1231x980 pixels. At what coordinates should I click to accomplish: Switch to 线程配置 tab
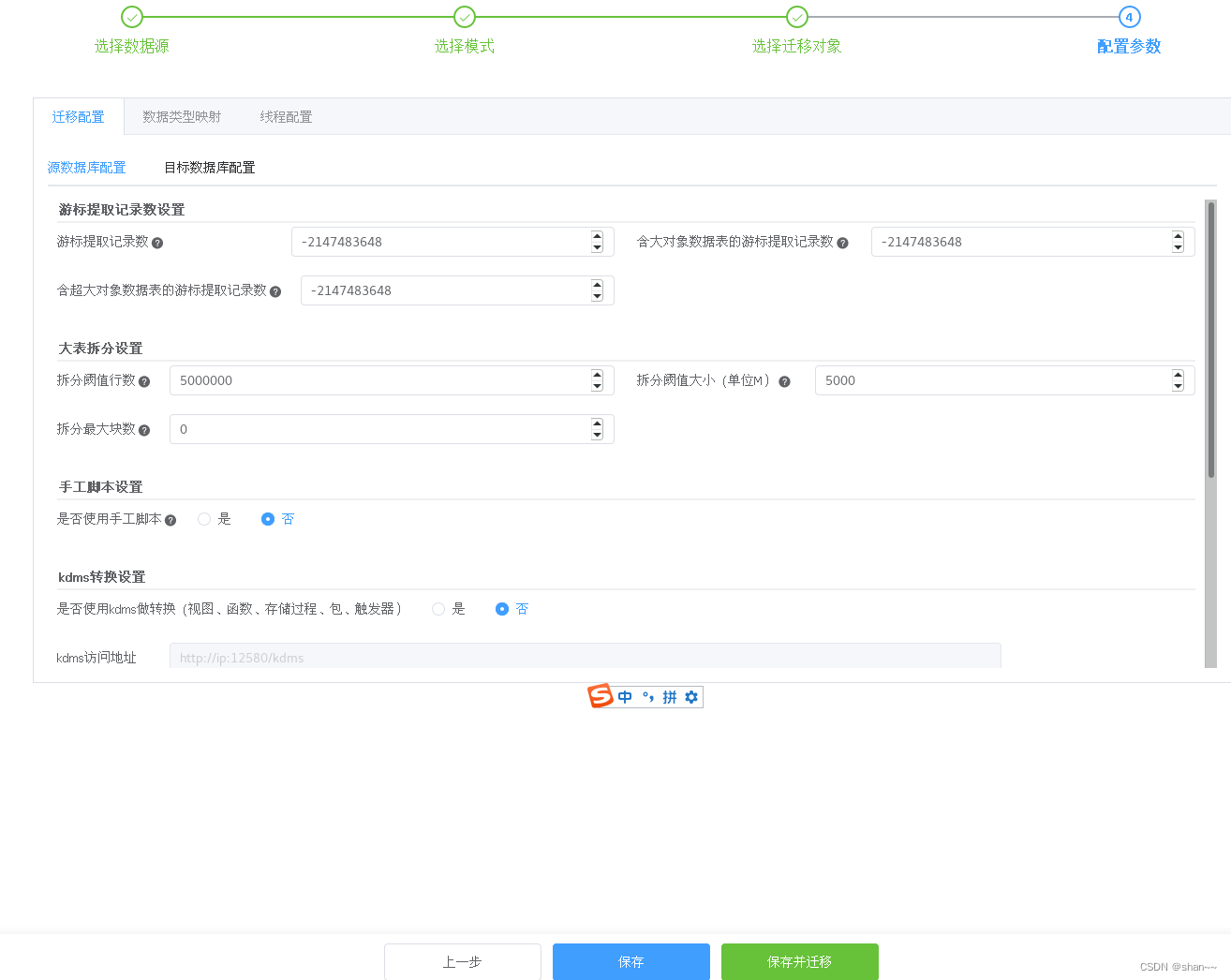tap(286, 117)
